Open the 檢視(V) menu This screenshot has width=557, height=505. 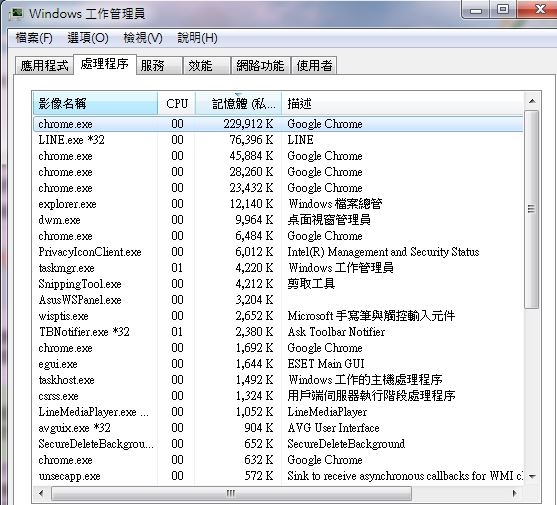pyautogui.click(x=143, y=38)
